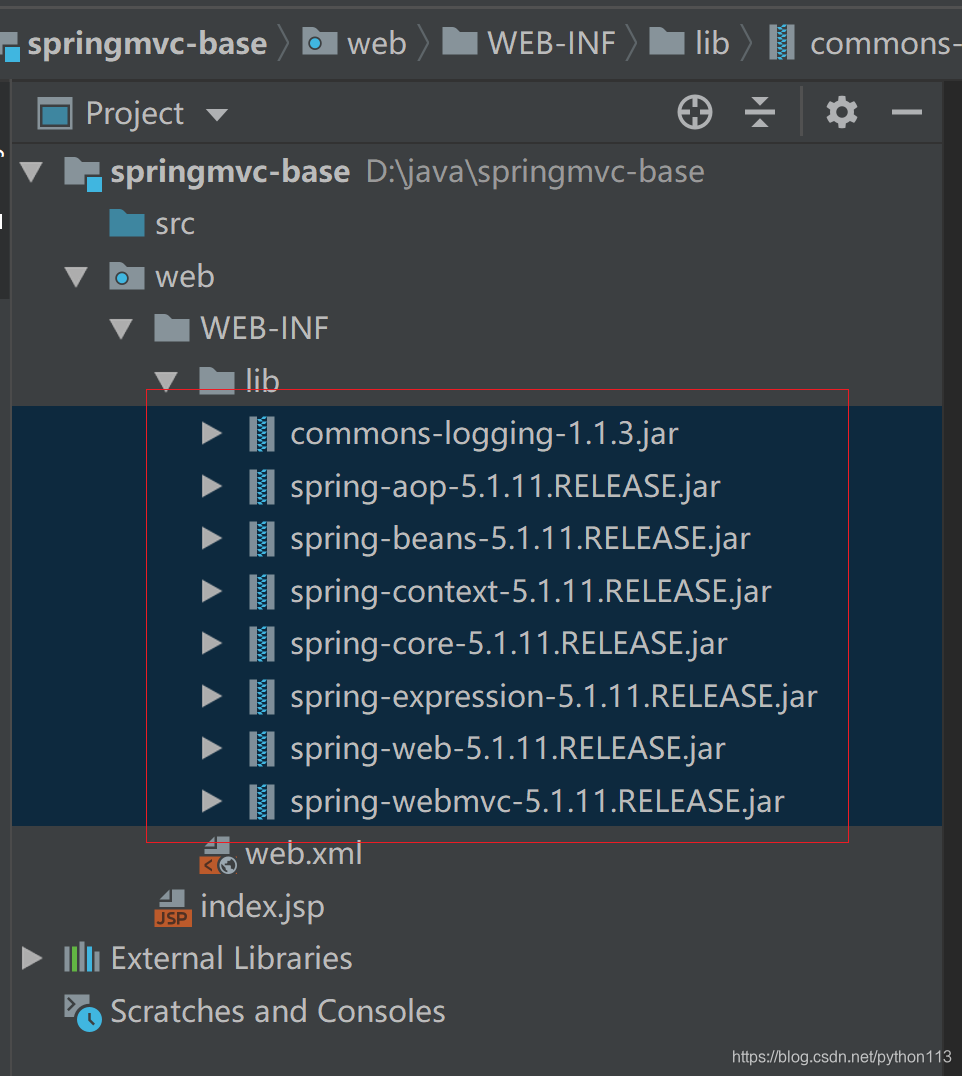
Task: Hide the Project panel with the minus icon
Action: [906, 112]
